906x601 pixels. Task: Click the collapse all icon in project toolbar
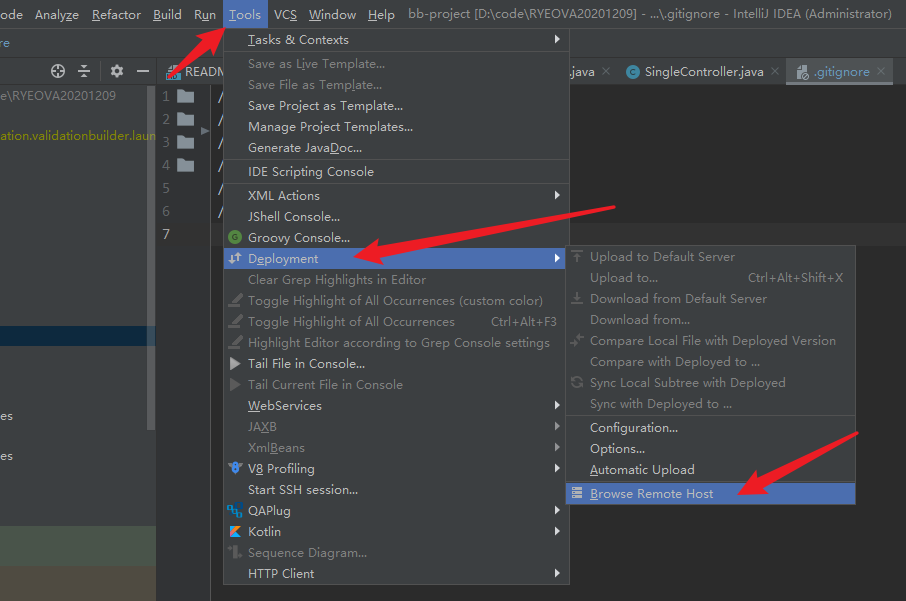tap(84, 71)
